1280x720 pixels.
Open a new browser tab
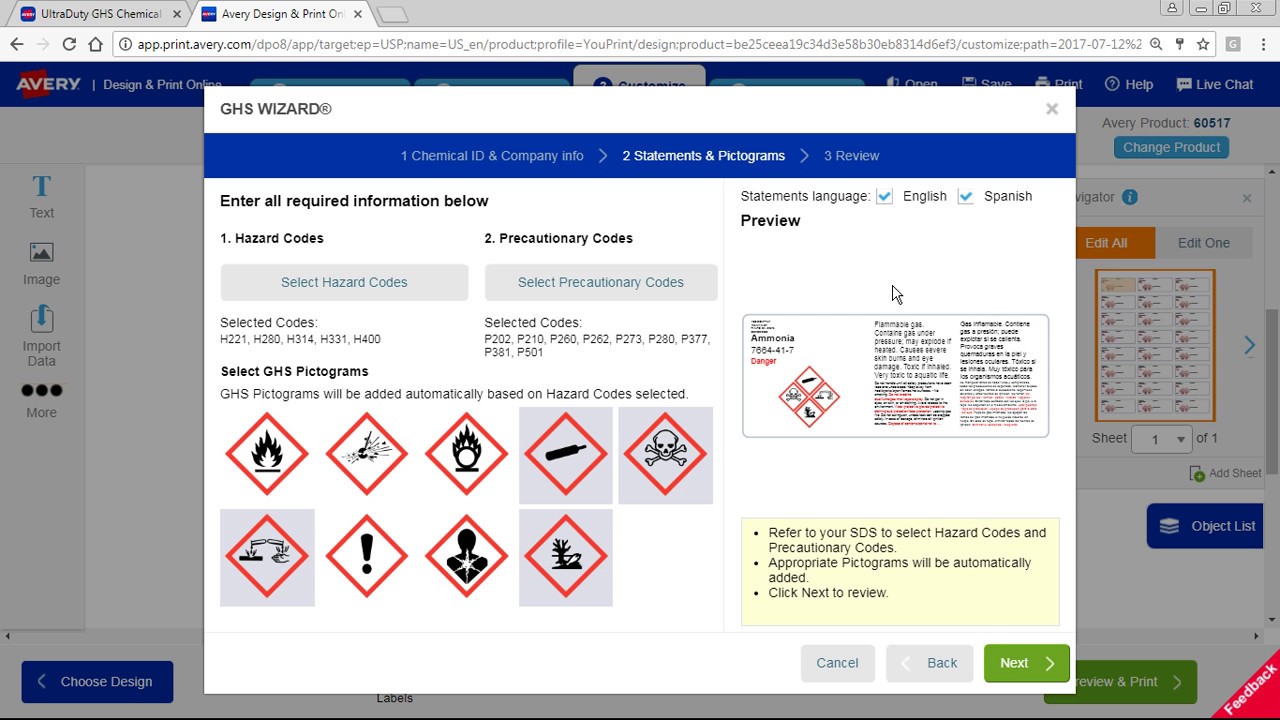[392, 14]
